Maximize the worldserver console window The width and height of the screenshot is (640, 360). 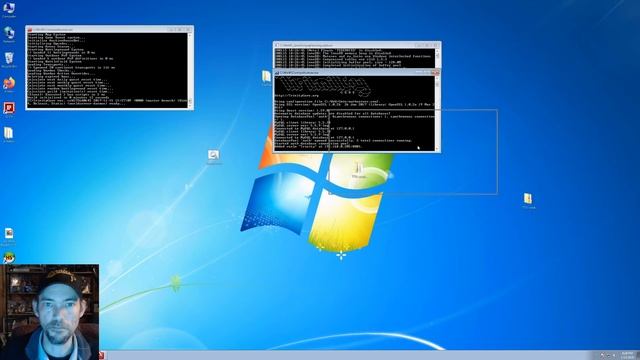pos(179,29)
